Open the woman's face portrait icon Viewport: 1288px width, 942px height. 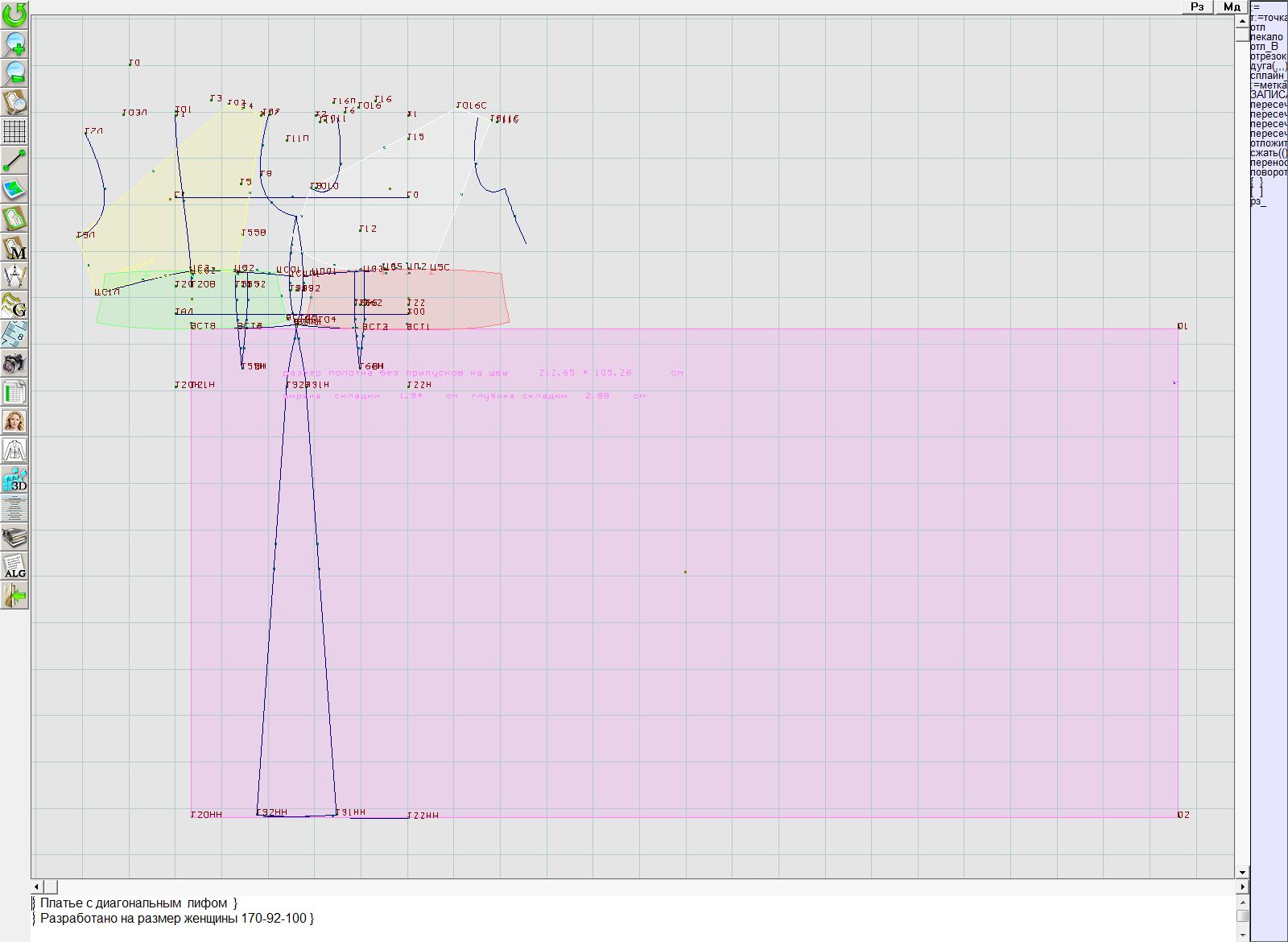pyautogui.click(x=14, y=421)
